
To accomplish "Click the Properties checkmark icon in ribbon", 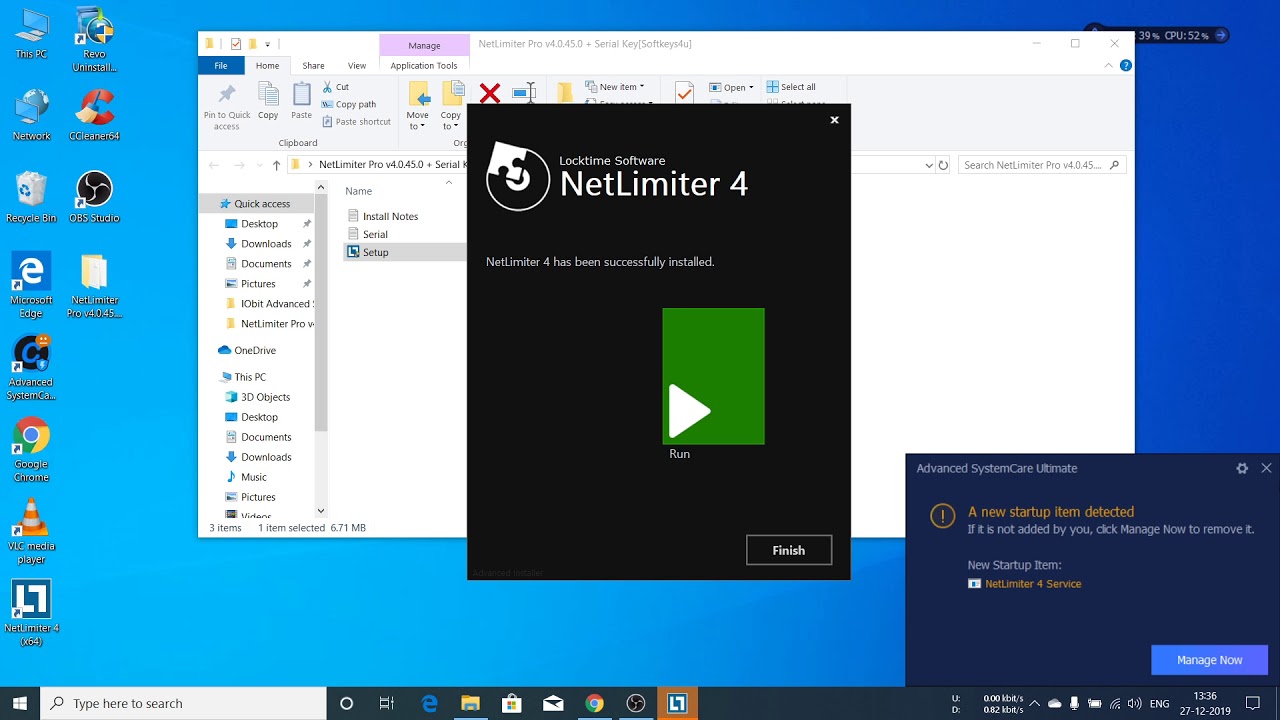I will click(x=684, y=92).
